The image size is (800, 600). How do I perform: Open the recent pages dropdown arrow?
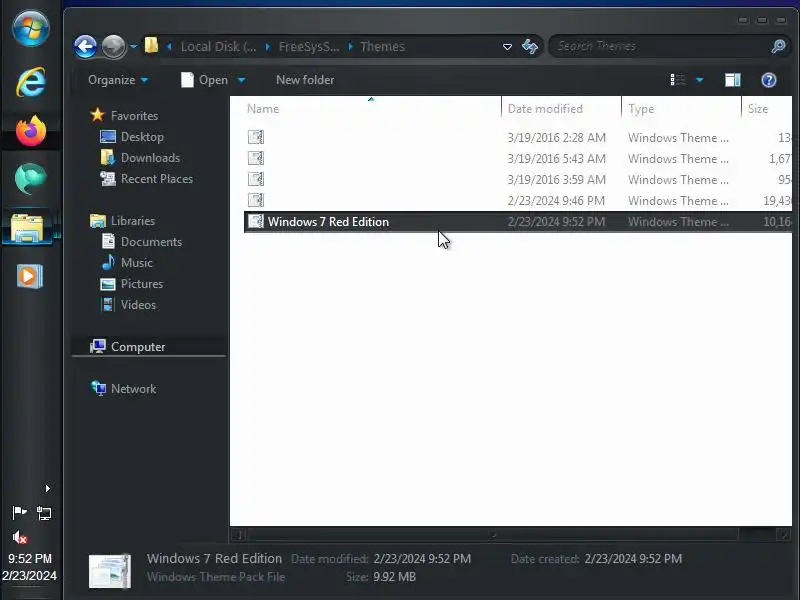point(134,46)
